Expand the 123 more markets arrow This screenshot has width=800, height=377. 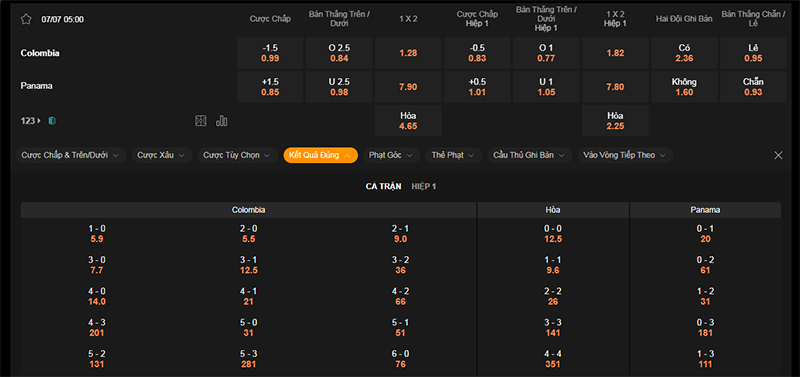31,121
